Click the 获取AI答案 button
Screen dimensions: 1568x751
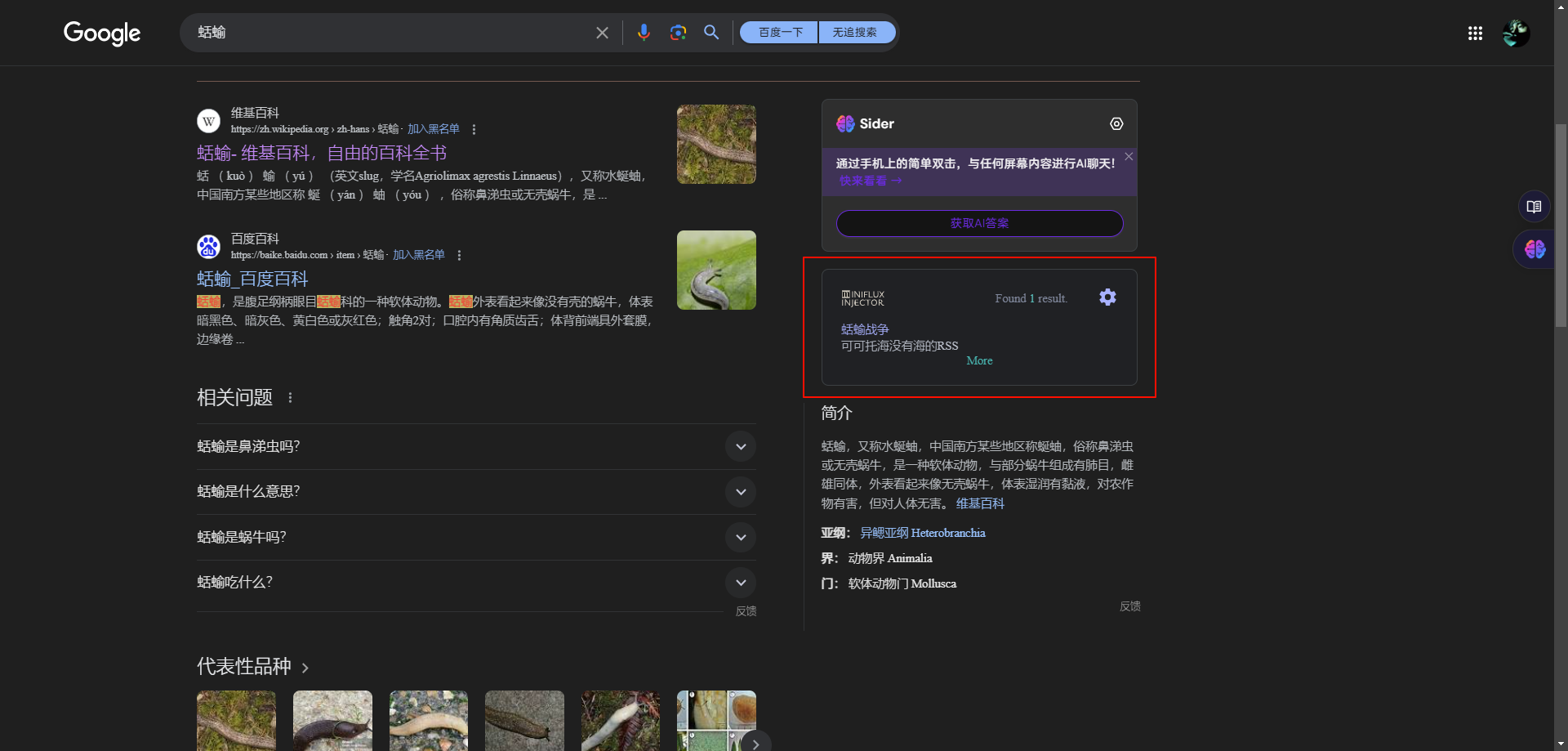(979, 223)
